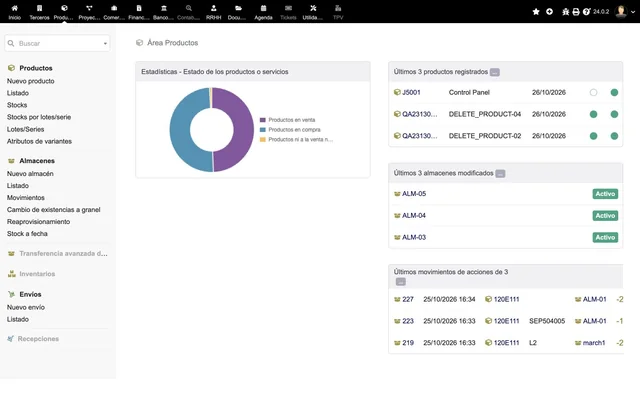
Task: Open Lotes/Series menu entry
Action: pos(25,129)
